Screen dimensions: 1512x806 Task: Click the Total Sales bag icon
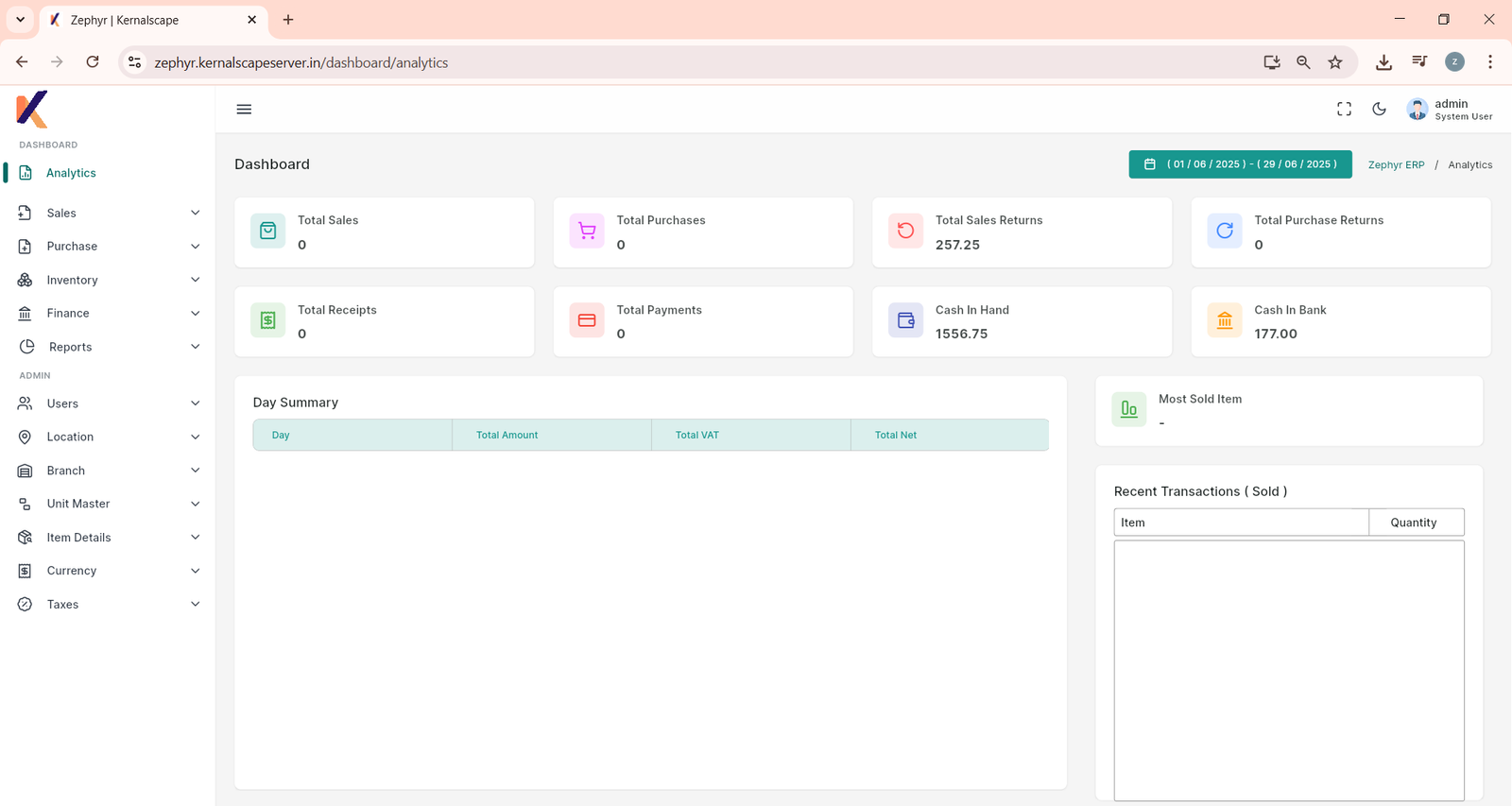coord(268,231)
